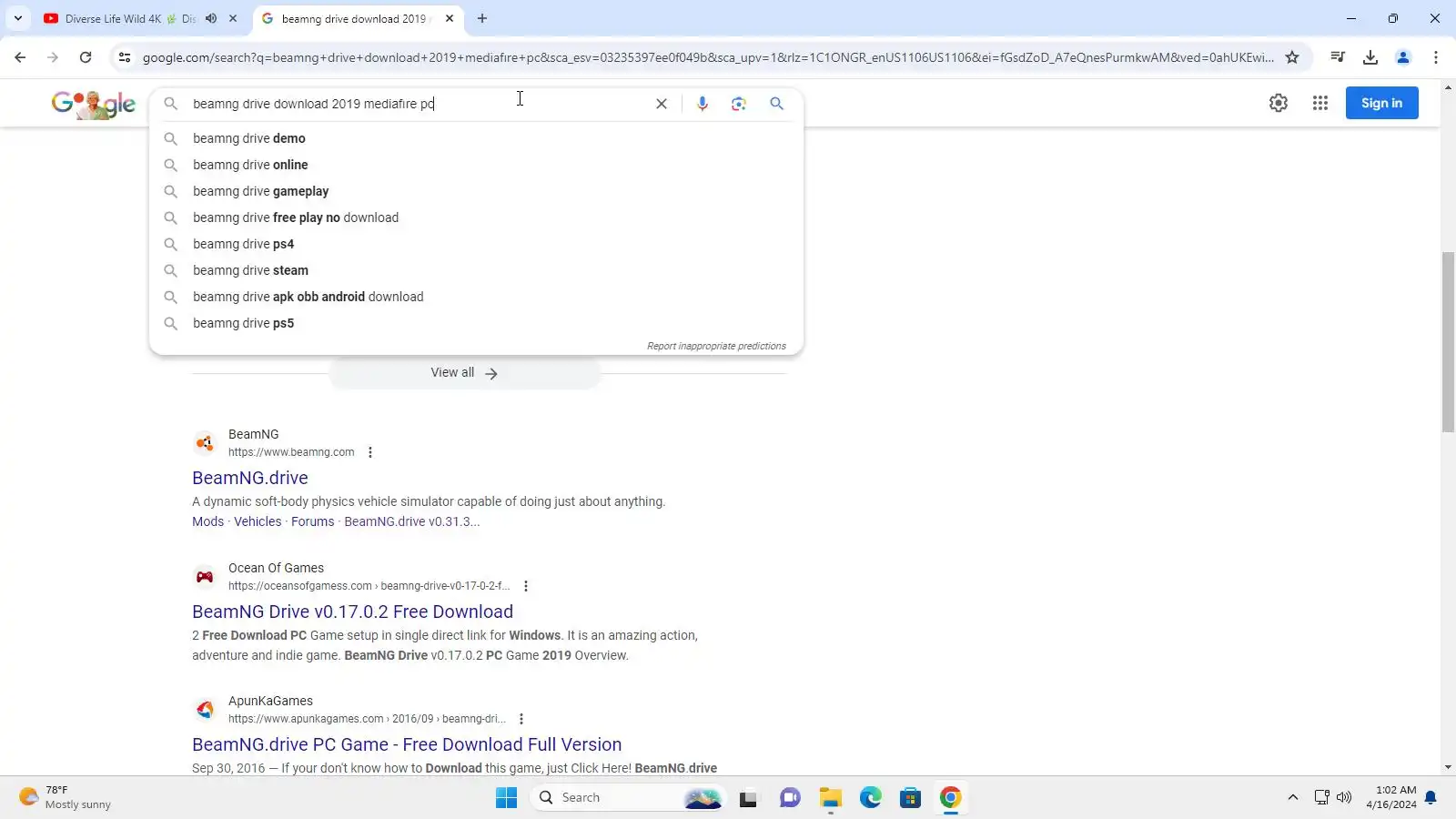The width and height of the screenshot is (1456, 819).
Task: Open a new browser tab
Action: tap(482, 18)
